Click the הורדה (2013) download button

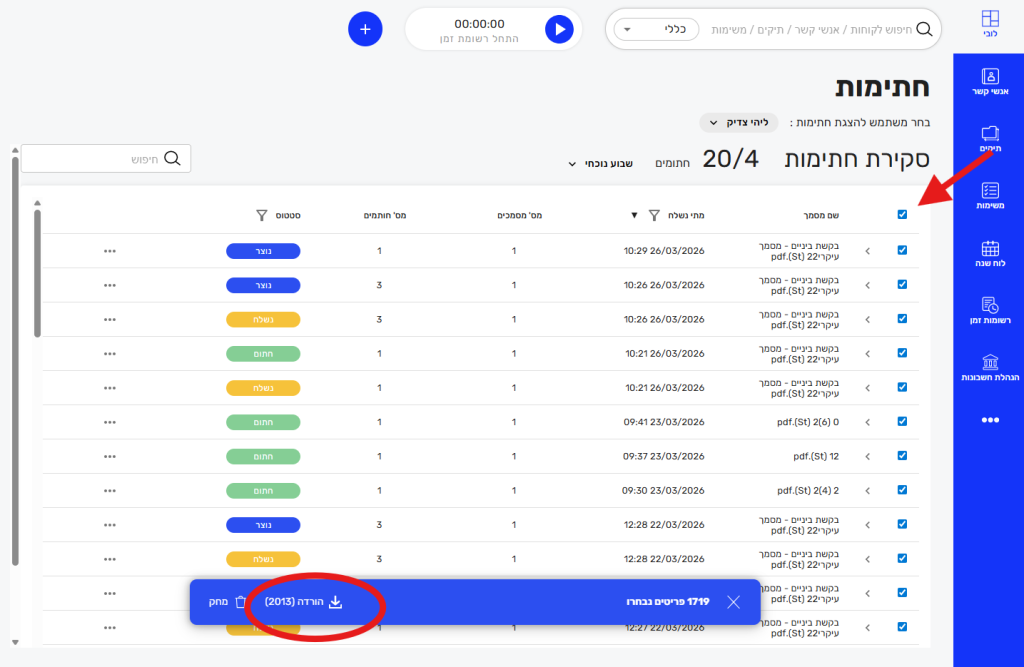click(304, 602)
